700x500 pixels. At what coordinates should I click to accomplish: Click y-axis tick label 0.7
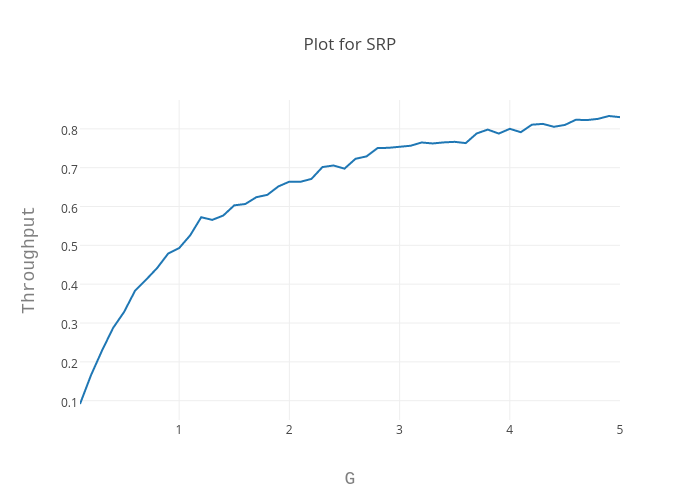coord(69,169)
